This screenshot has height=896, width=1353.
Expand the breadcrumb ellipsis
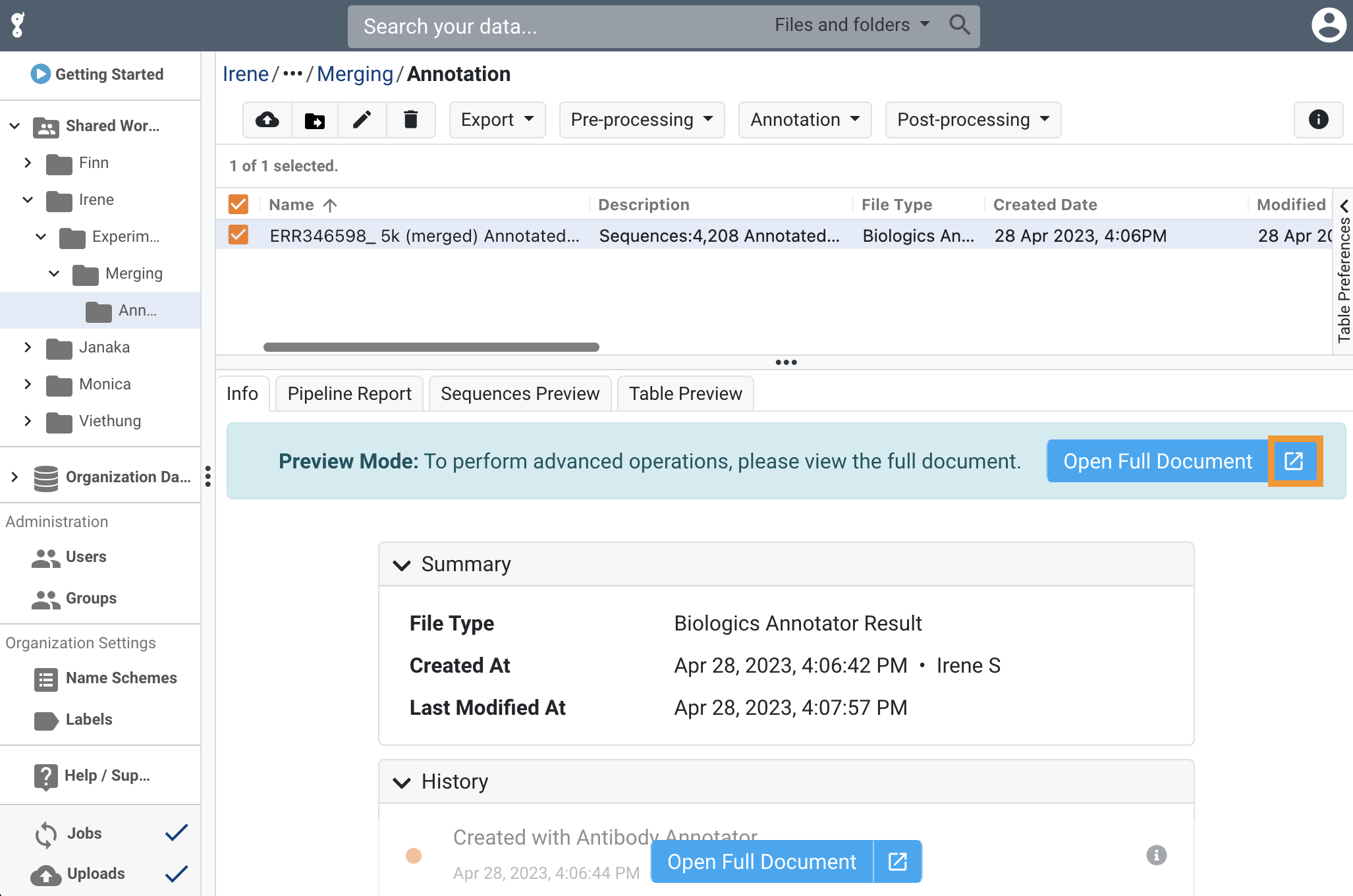292,74
